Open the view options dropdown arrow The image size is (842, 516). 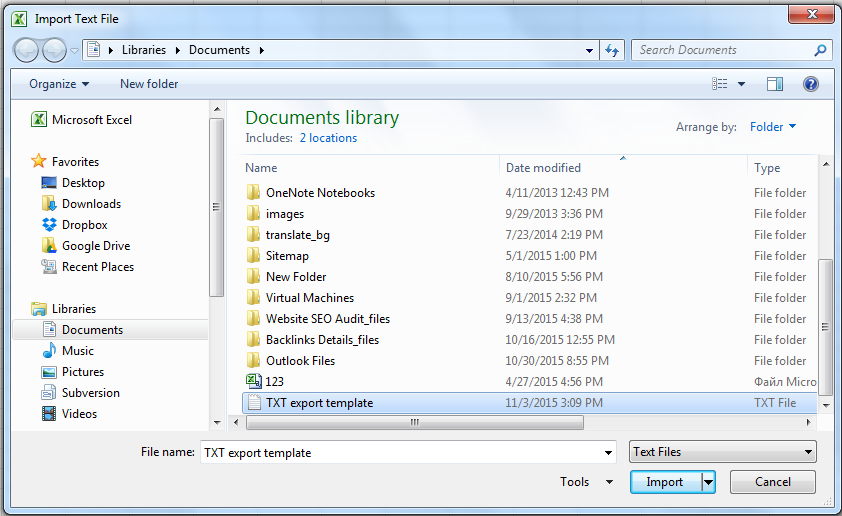[x=742, y=84]
